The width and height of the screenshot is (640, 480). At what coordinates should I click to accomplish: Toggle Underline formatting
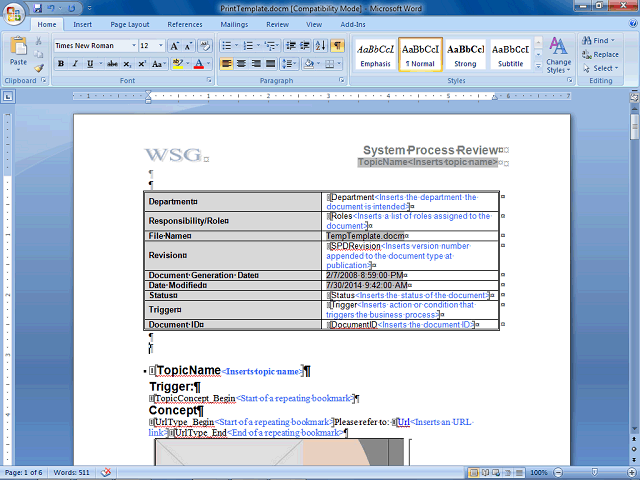[90, 64]
